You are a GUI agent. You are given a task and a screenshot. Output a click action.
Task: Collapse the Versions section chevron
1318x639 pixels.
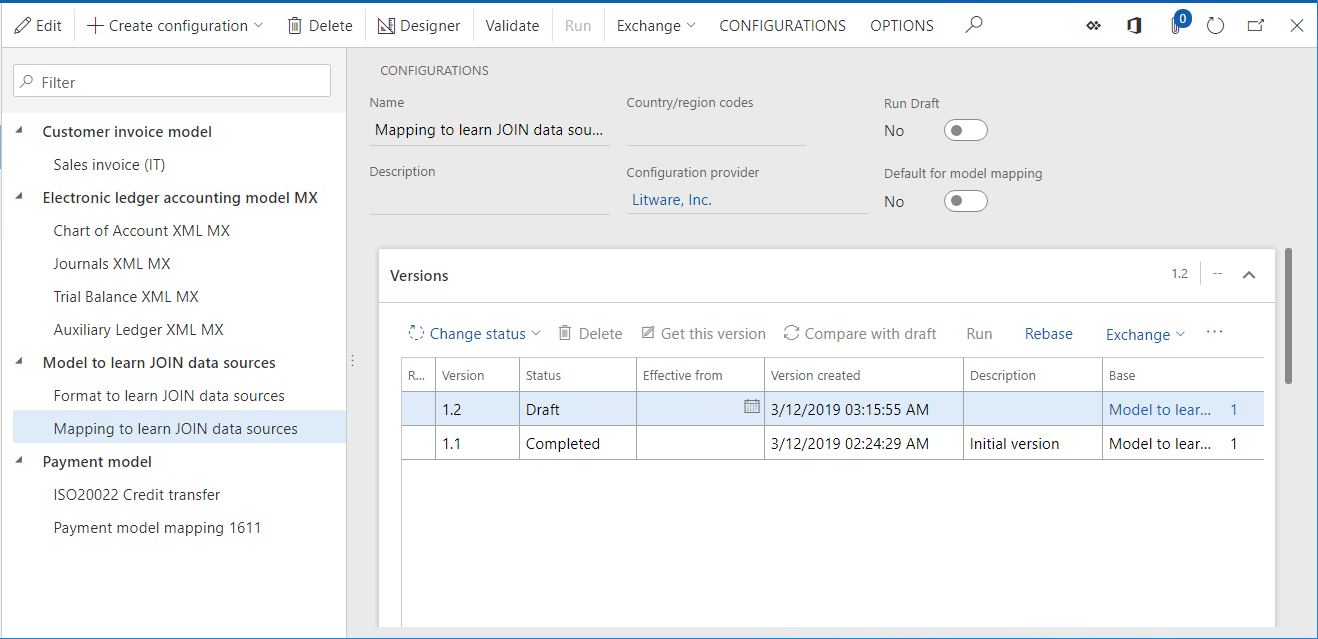(1249, 275)
